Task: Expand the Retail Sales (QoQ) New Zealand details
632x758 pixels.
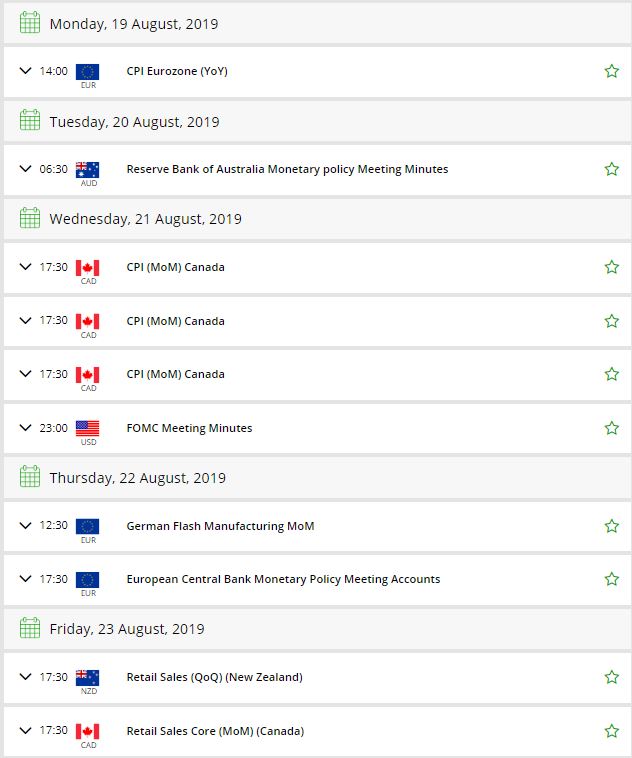Action: [x=26, y=677]
